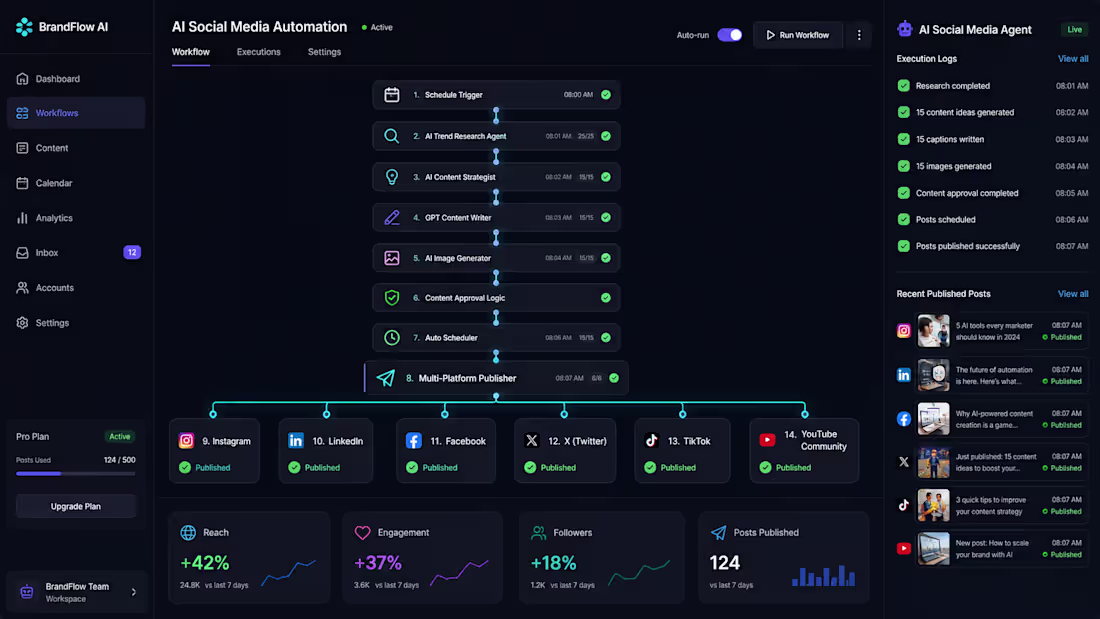Click the Followers people icon

(538, 533)
